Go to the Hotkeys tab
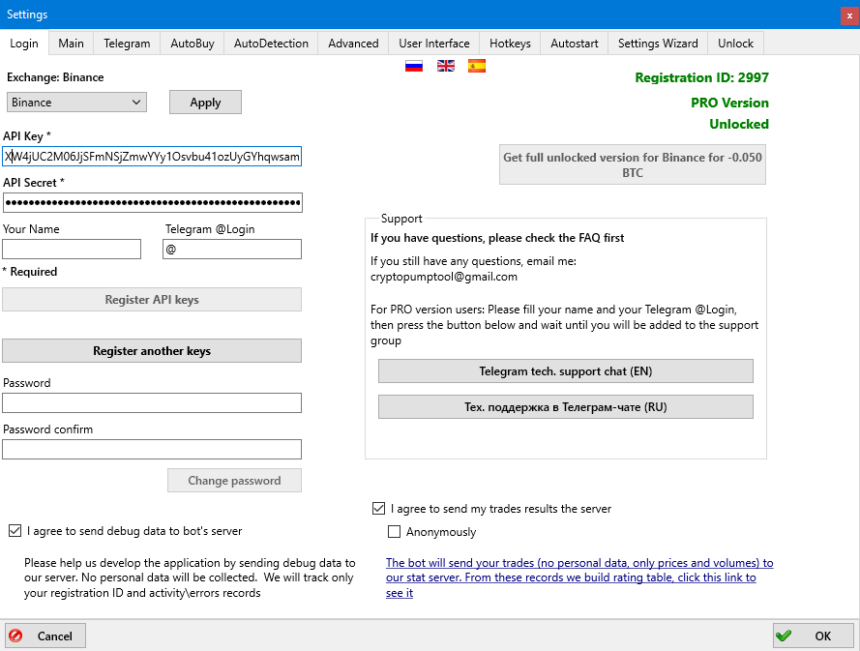The width and height of the screenshot is (860, 651). 510,43
